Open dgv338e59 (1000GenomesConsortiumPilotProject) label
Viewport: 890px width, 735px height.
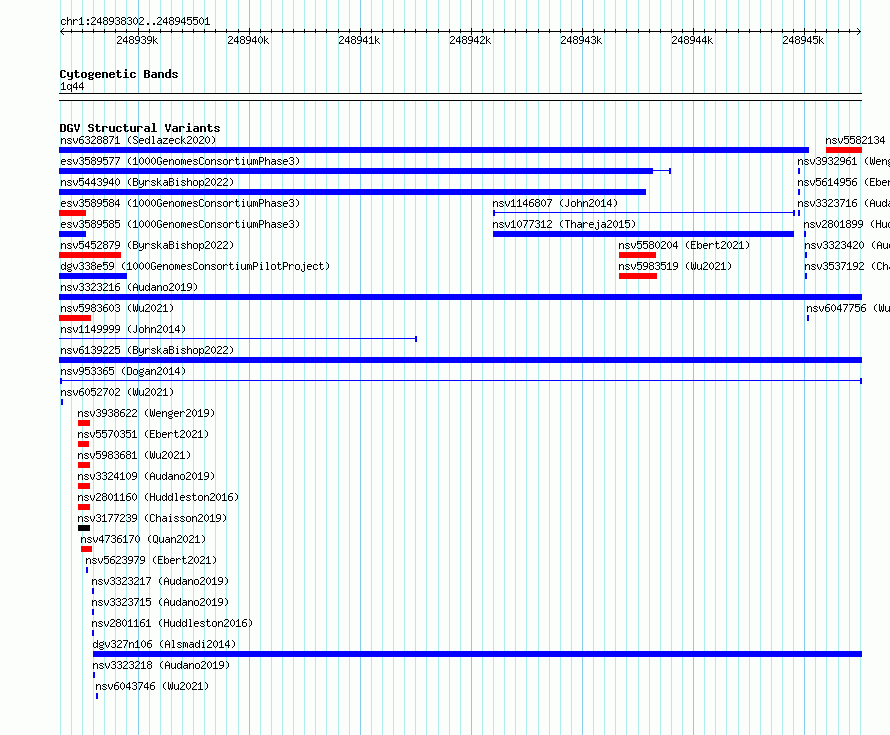pos(195,266)
